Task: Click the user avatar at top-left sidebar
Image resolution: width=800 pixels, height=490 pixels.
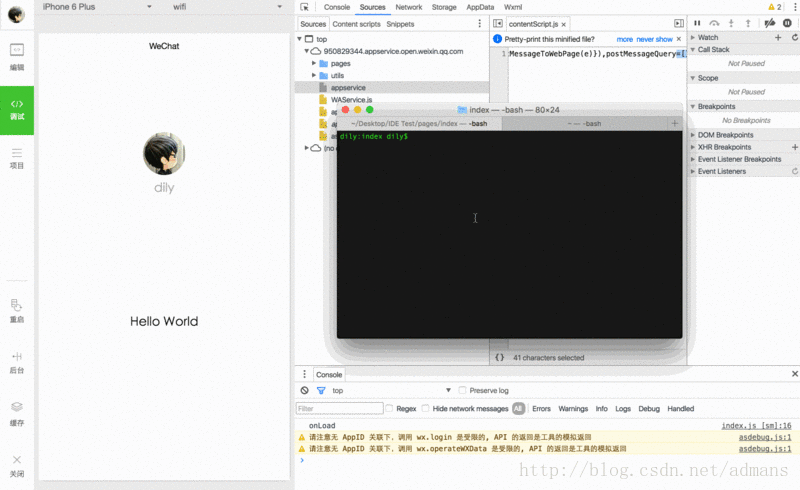Action: (16, 14)
